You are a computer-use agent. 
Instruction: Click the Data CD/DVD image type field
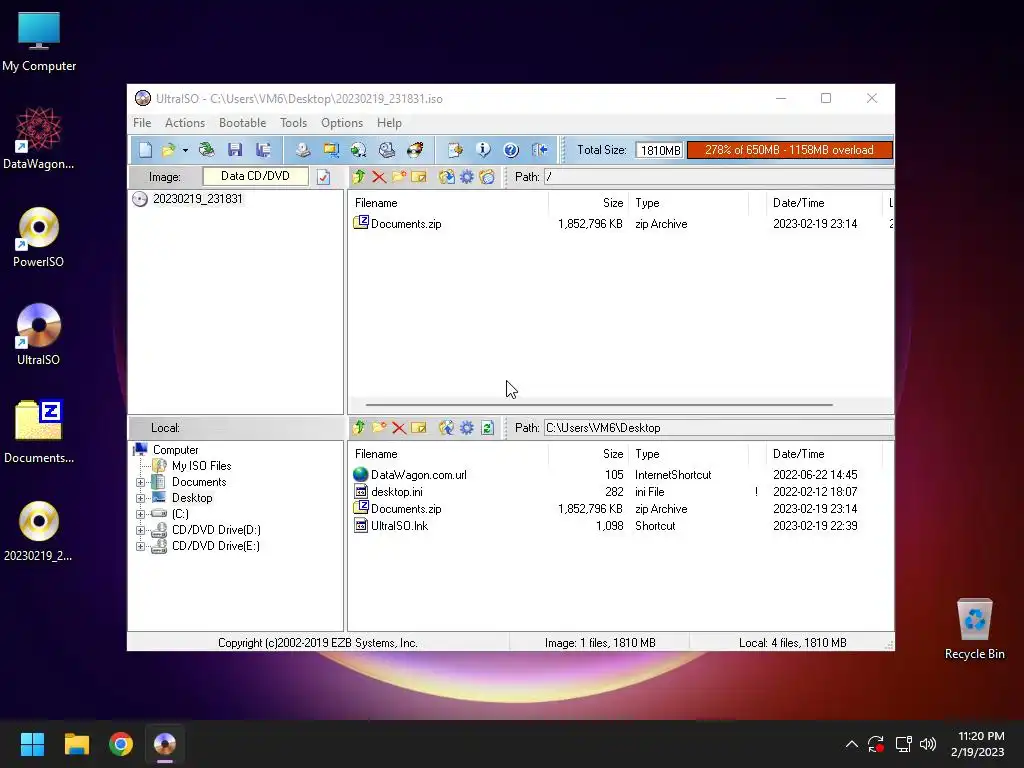click(255, 176)
